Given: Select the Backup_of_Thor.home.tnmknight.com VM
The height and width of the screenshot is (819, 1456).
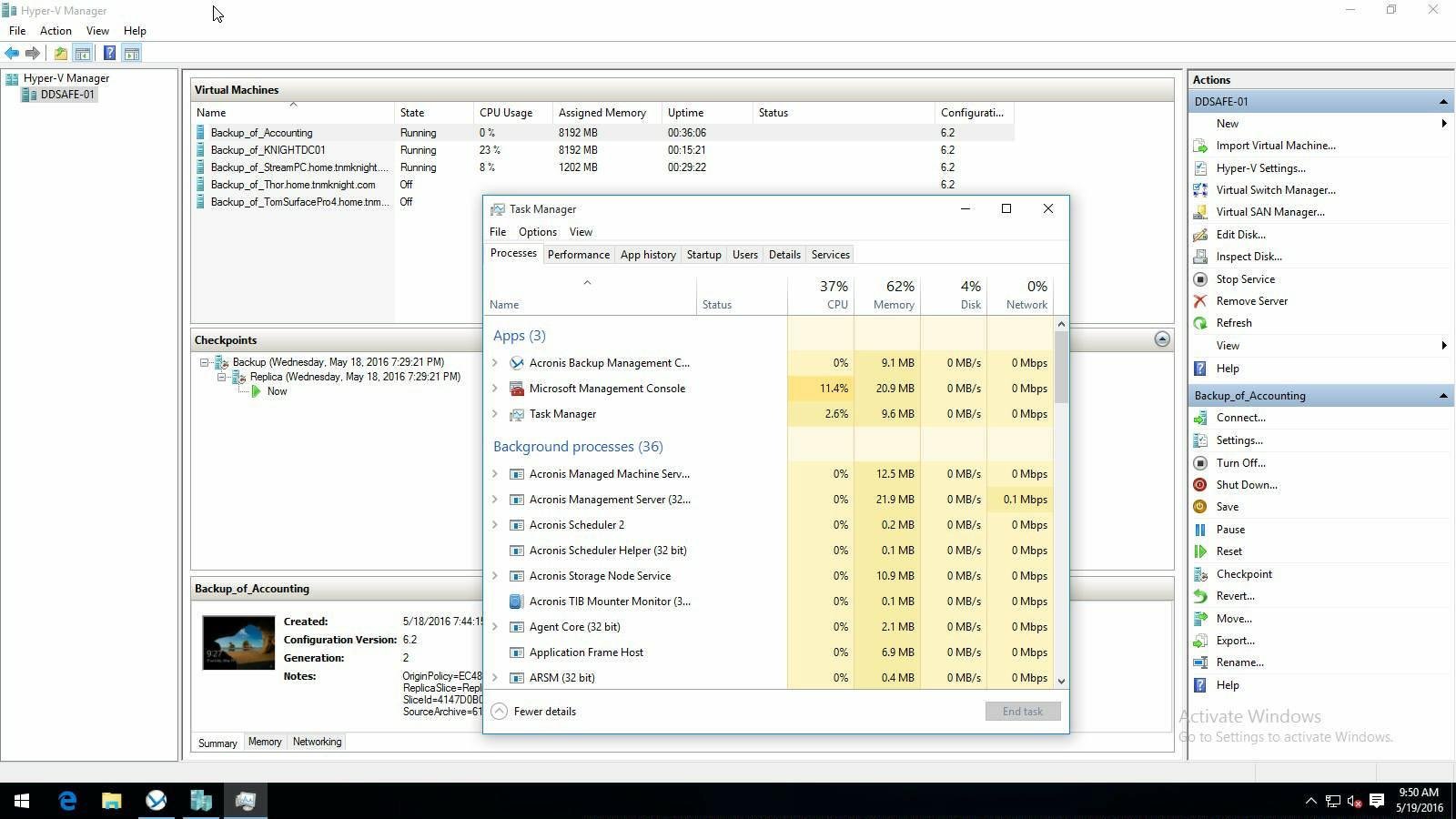Looking at the screenshot, I should point(293,185).
